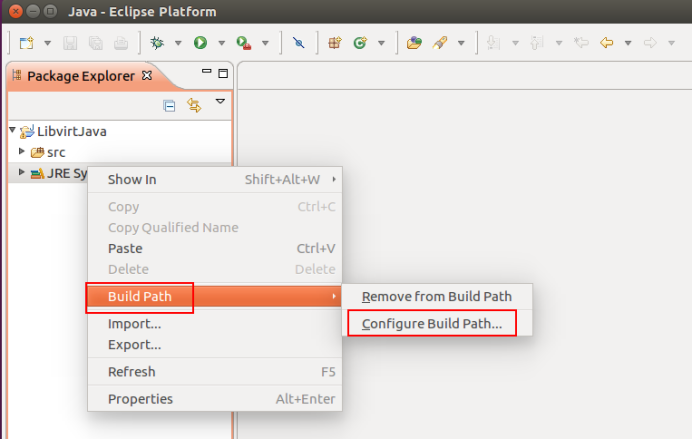Close the Eclipse window
The width and height of the screenshot is (692, 439).
(15, 11)
